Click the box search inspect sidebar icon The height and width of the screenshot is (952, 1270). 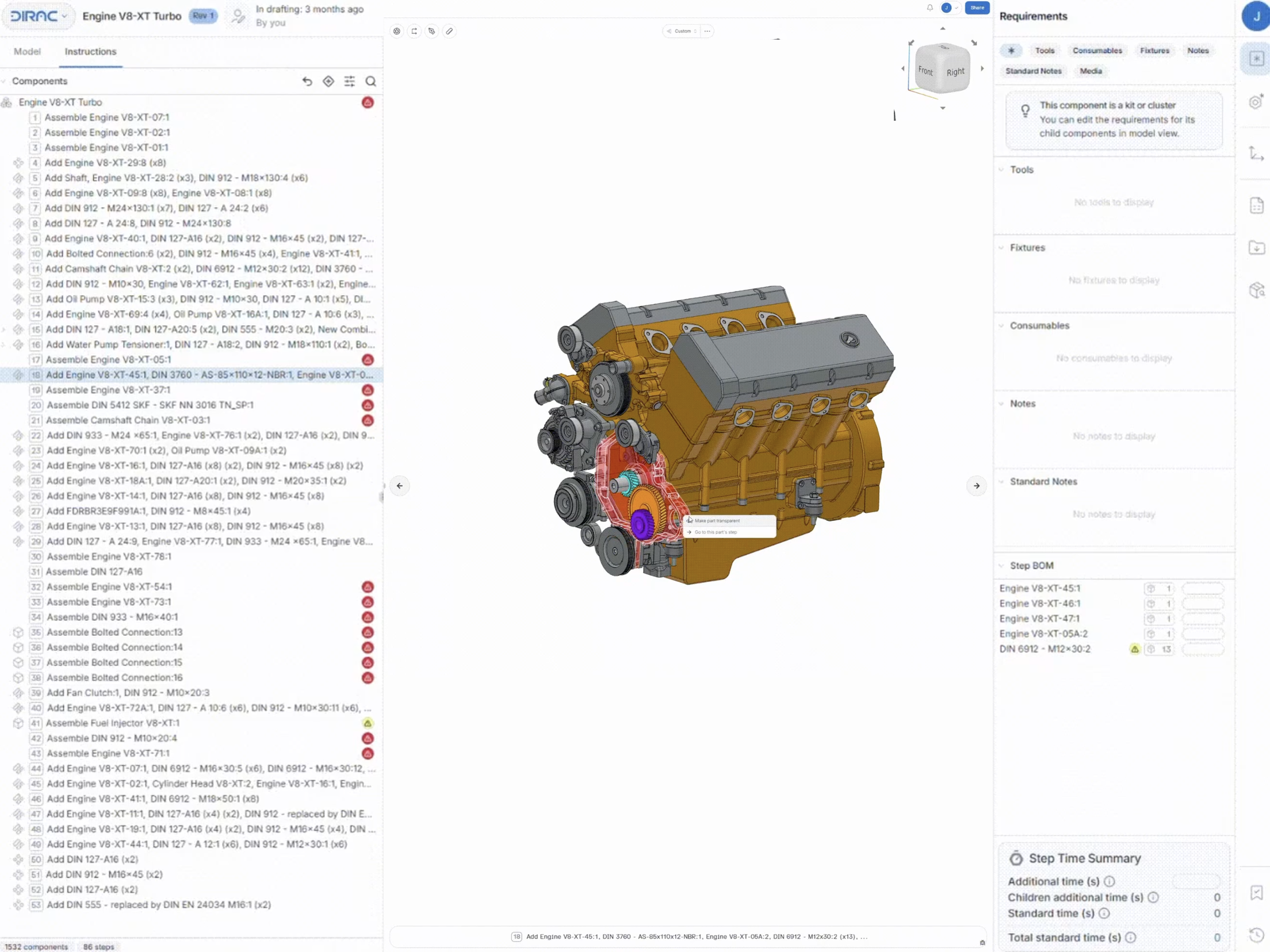(1256, 290)
